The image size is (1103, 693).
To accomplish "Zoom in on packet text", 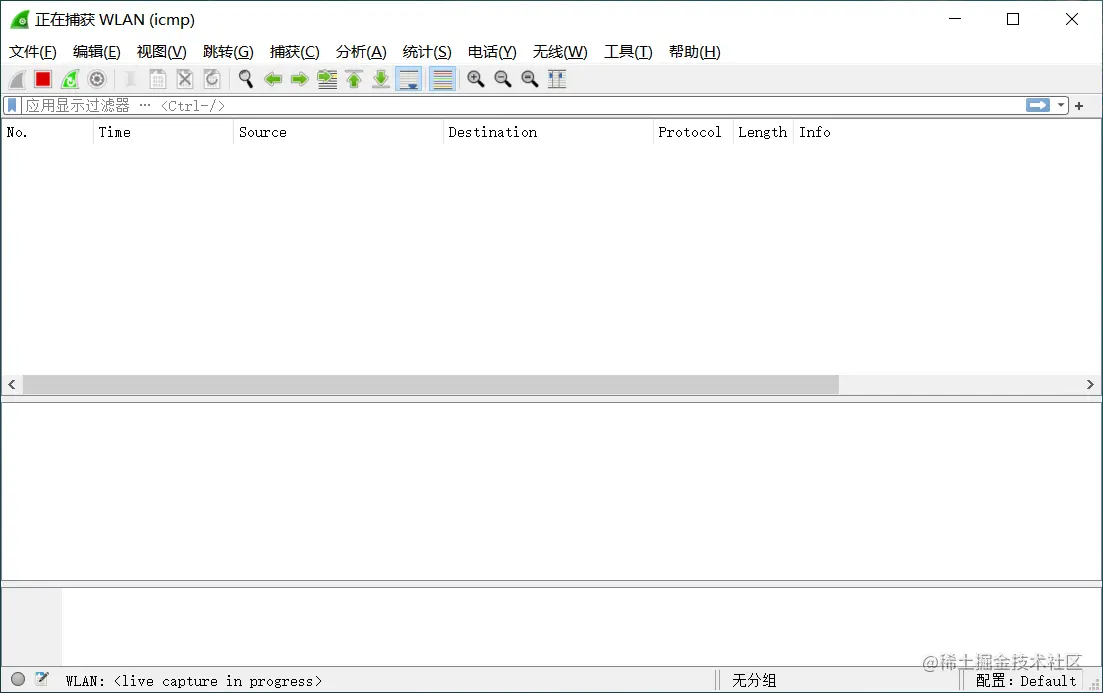I will [x=476, y=80].
